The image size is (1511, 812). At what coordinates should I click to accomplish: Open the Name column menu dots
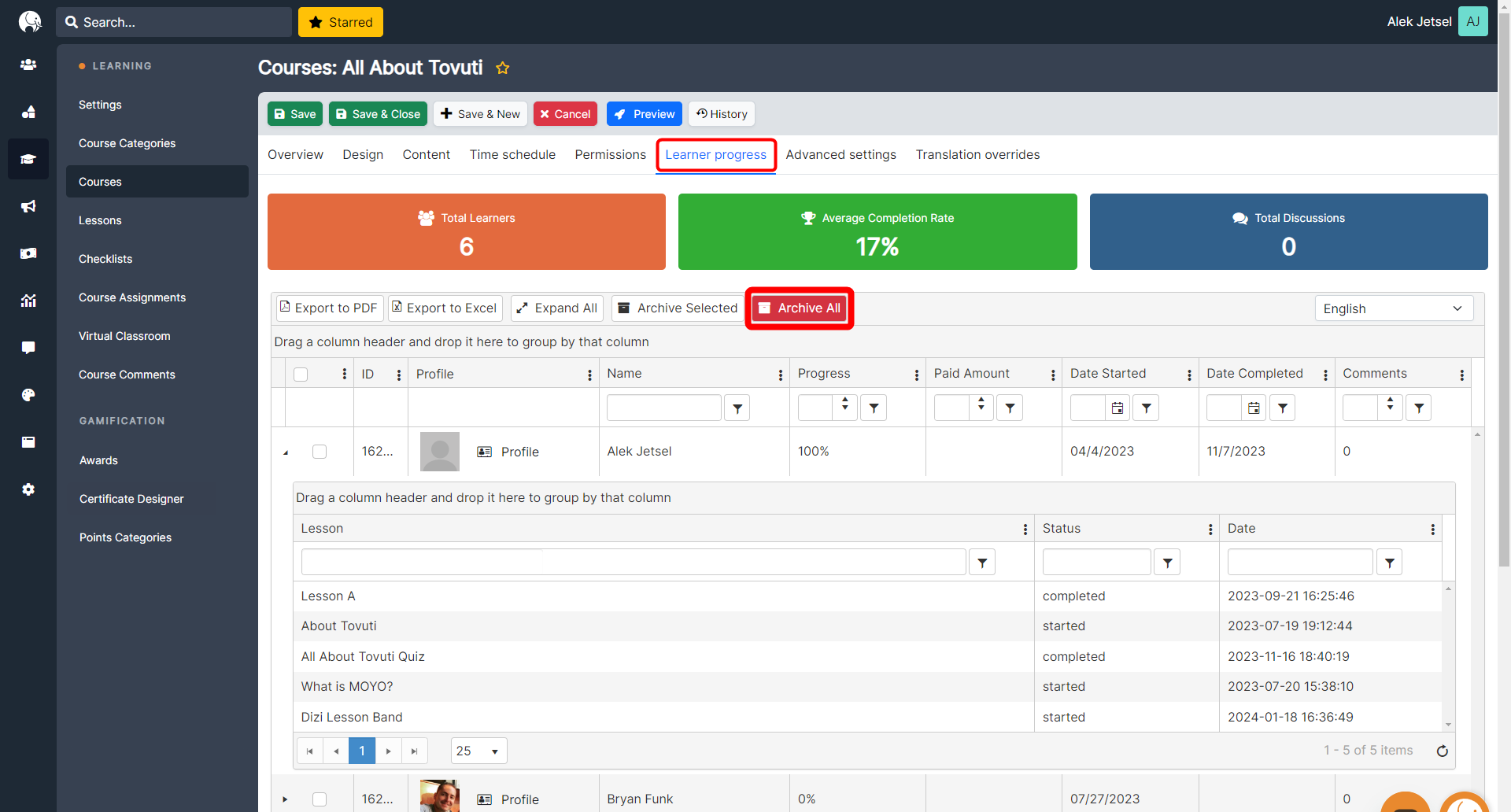point(780,375)
